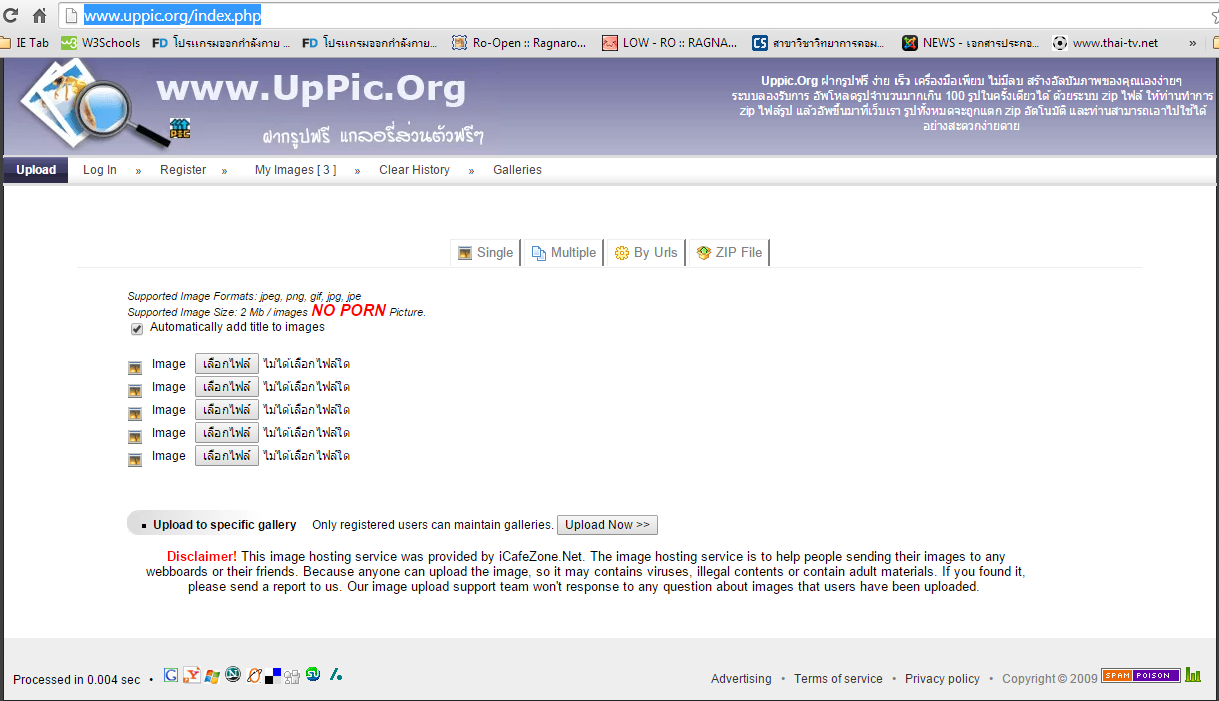Open the www.thai-tv.net bookmark
This screenshot has width=1219, height=701.
click(1105, 43)
